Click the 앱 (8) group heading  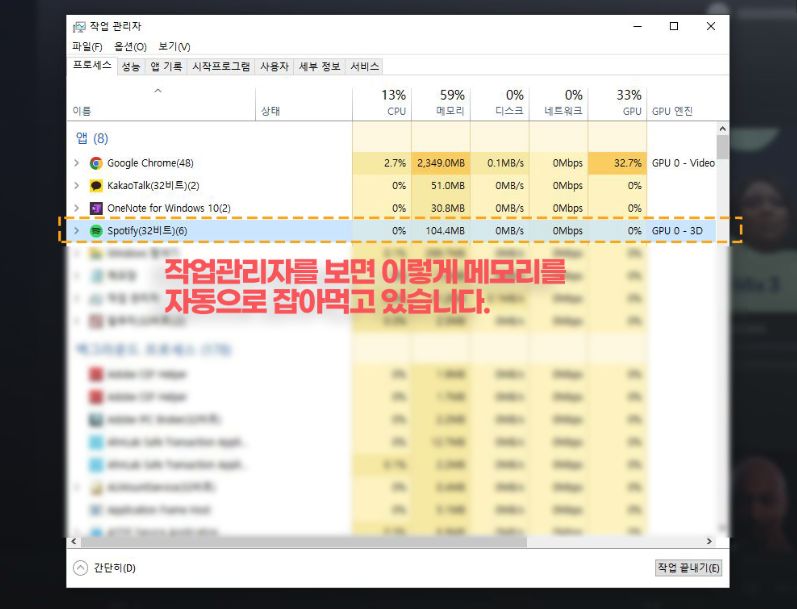(x=92, y=138)
